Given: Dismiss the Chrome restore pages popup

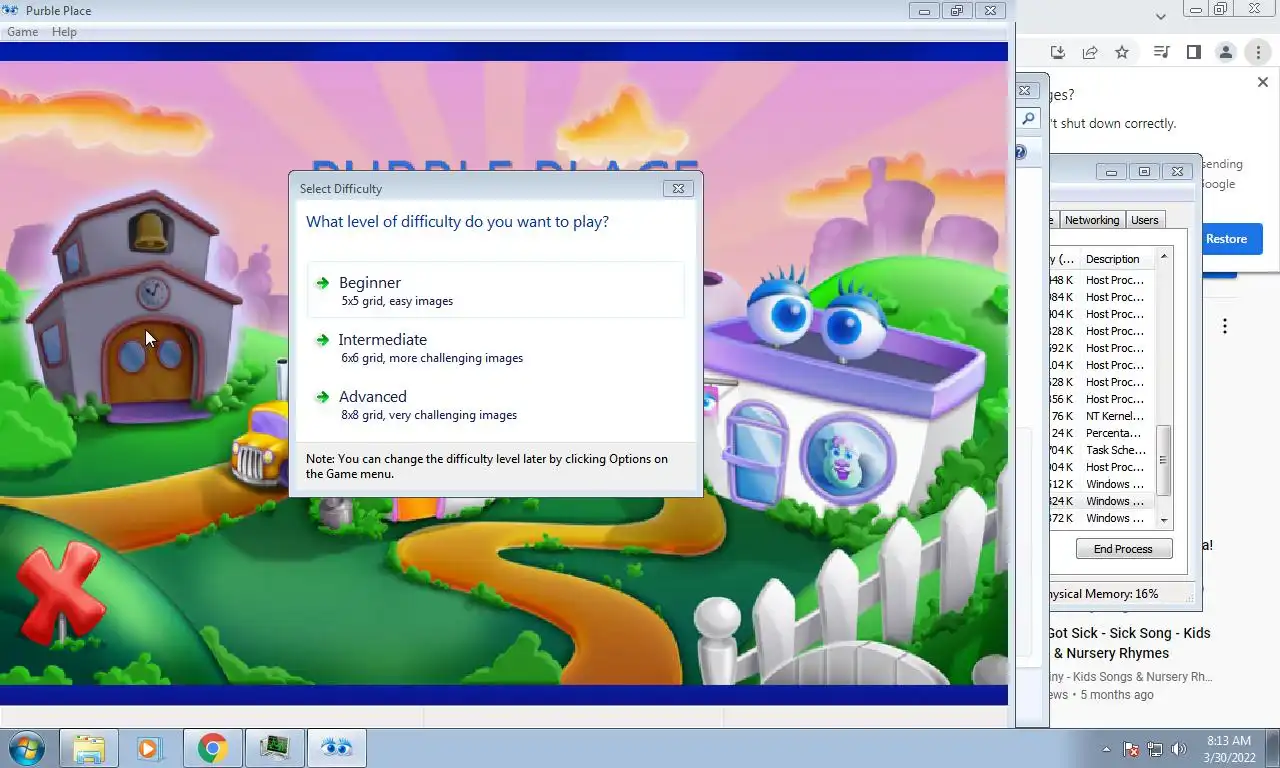Looking at the screenshot, I should point(1262,82).
